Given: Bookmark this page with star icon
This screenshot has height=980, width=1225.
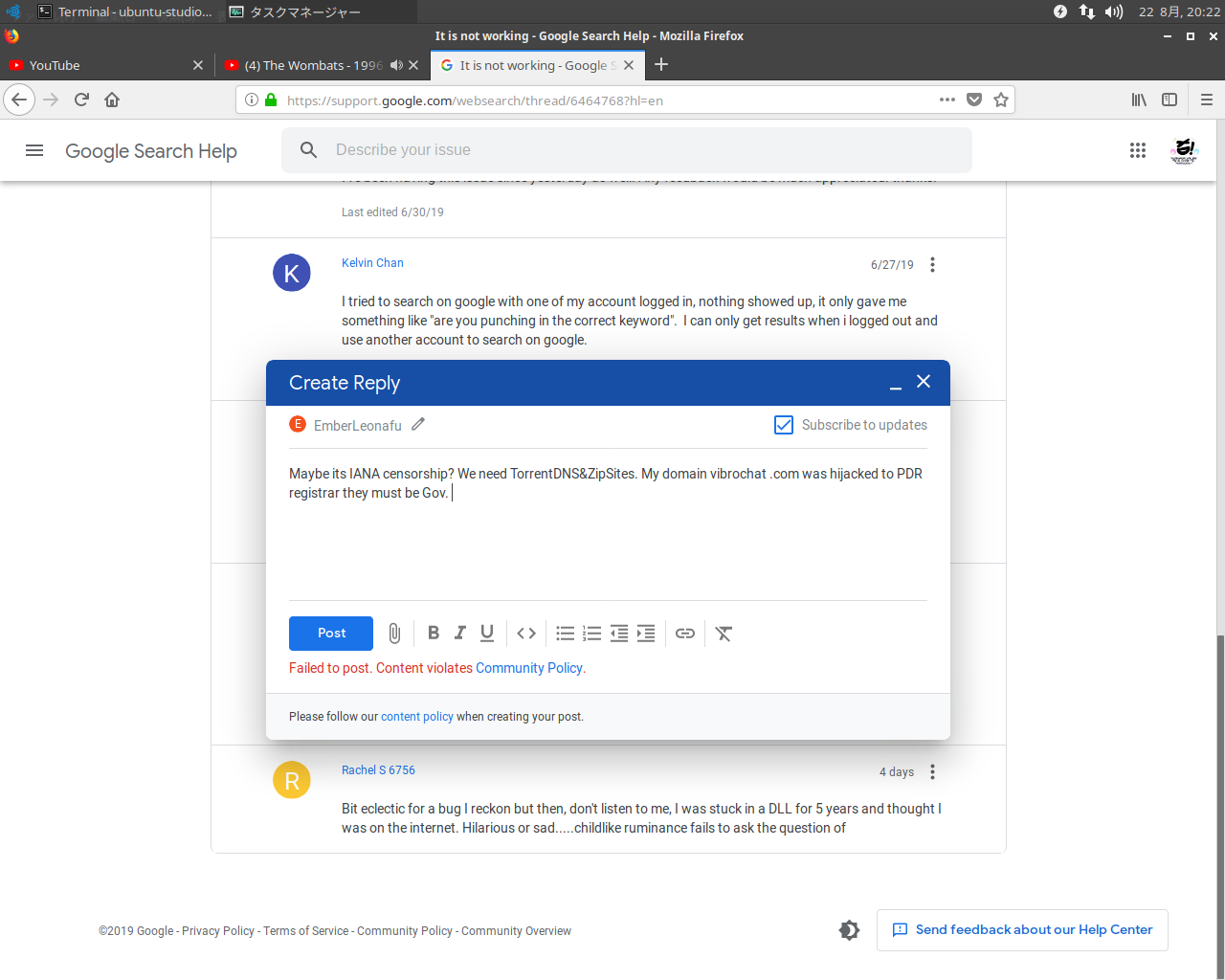Looking at the screenshot, I should tap(1001, 100).
